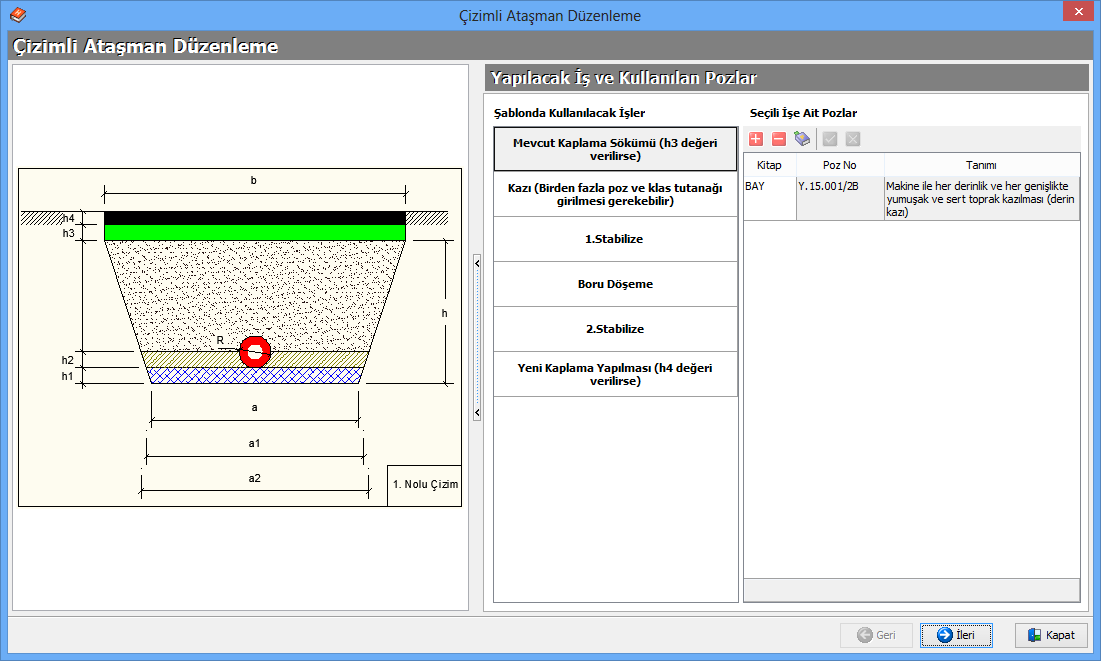Open the poz book selection icon
The image size is (1101, 661).
click(x=802, y=139)
